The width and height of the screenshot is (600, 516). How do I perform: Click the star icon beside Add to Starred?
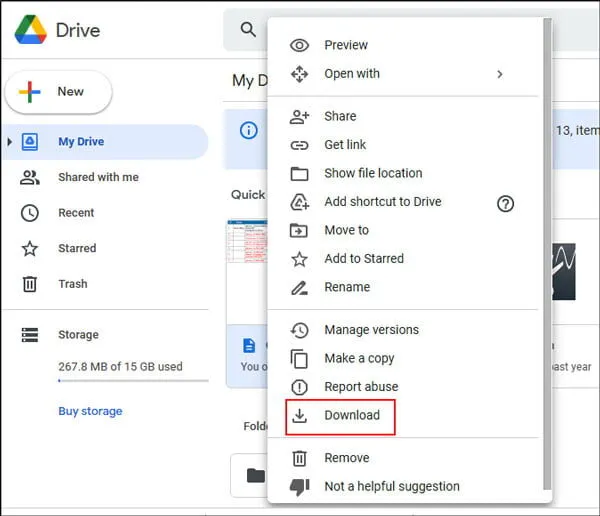299,259
